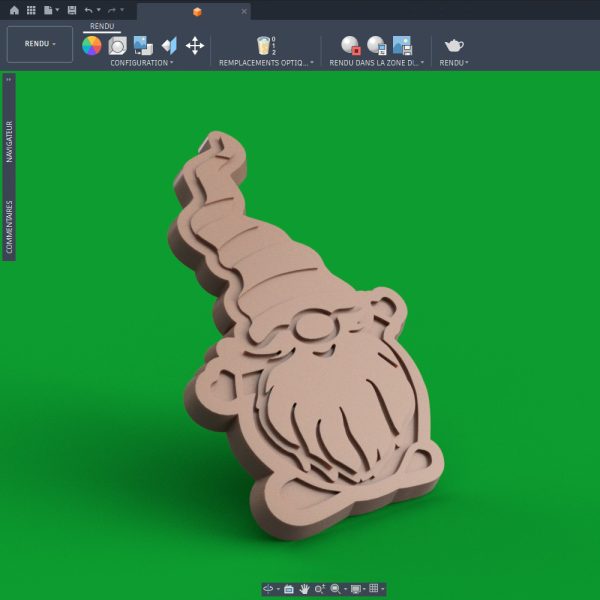Activate the Zoom window tool
Image resolution: width=600 pixels, height=600 pixels.
point(320,589)
